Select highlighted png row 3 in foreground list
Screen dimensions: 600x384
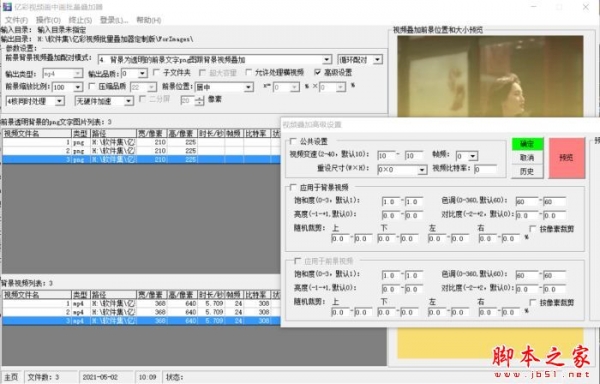point(141,159)
